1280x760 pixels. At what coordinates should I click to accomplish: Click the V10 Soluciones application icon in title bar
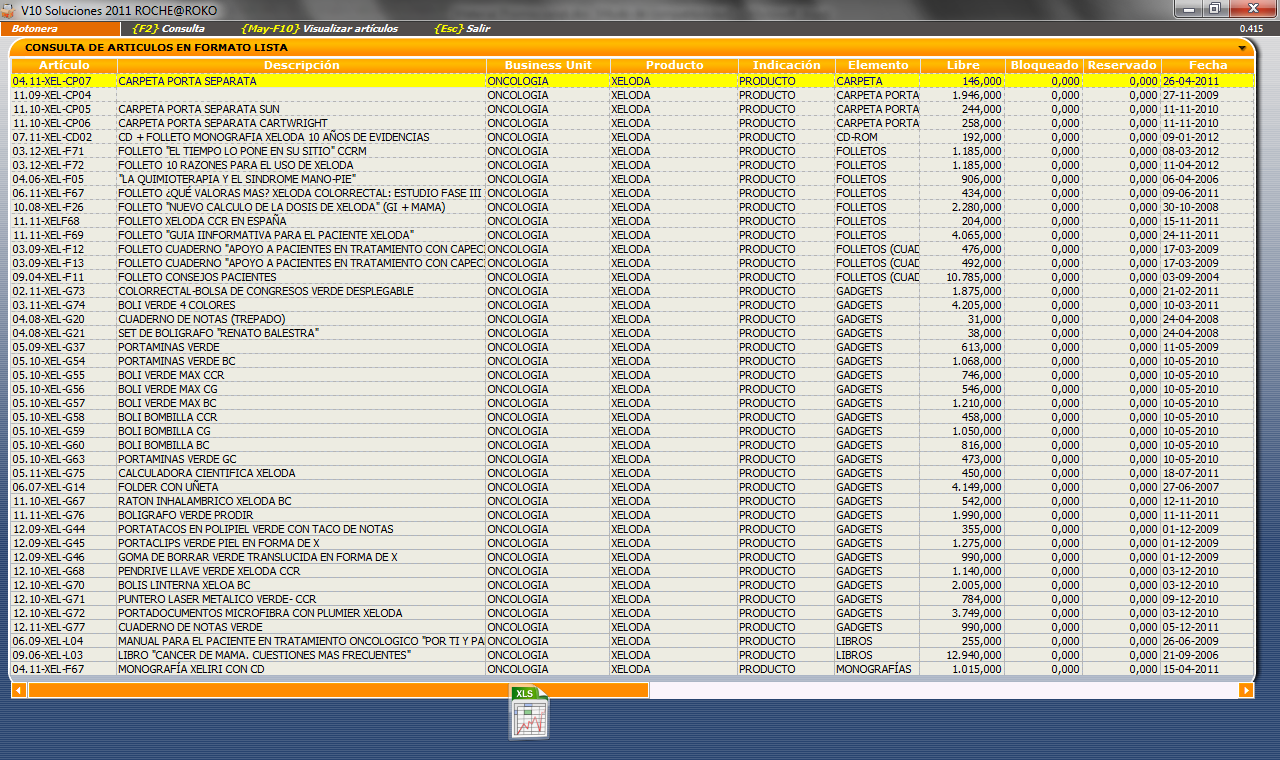(9, 9)
